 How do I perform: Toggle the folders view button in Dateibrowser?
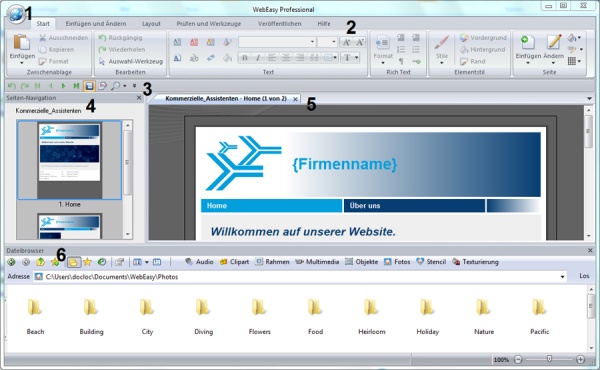pyautogui.click(x=73, y=262)
